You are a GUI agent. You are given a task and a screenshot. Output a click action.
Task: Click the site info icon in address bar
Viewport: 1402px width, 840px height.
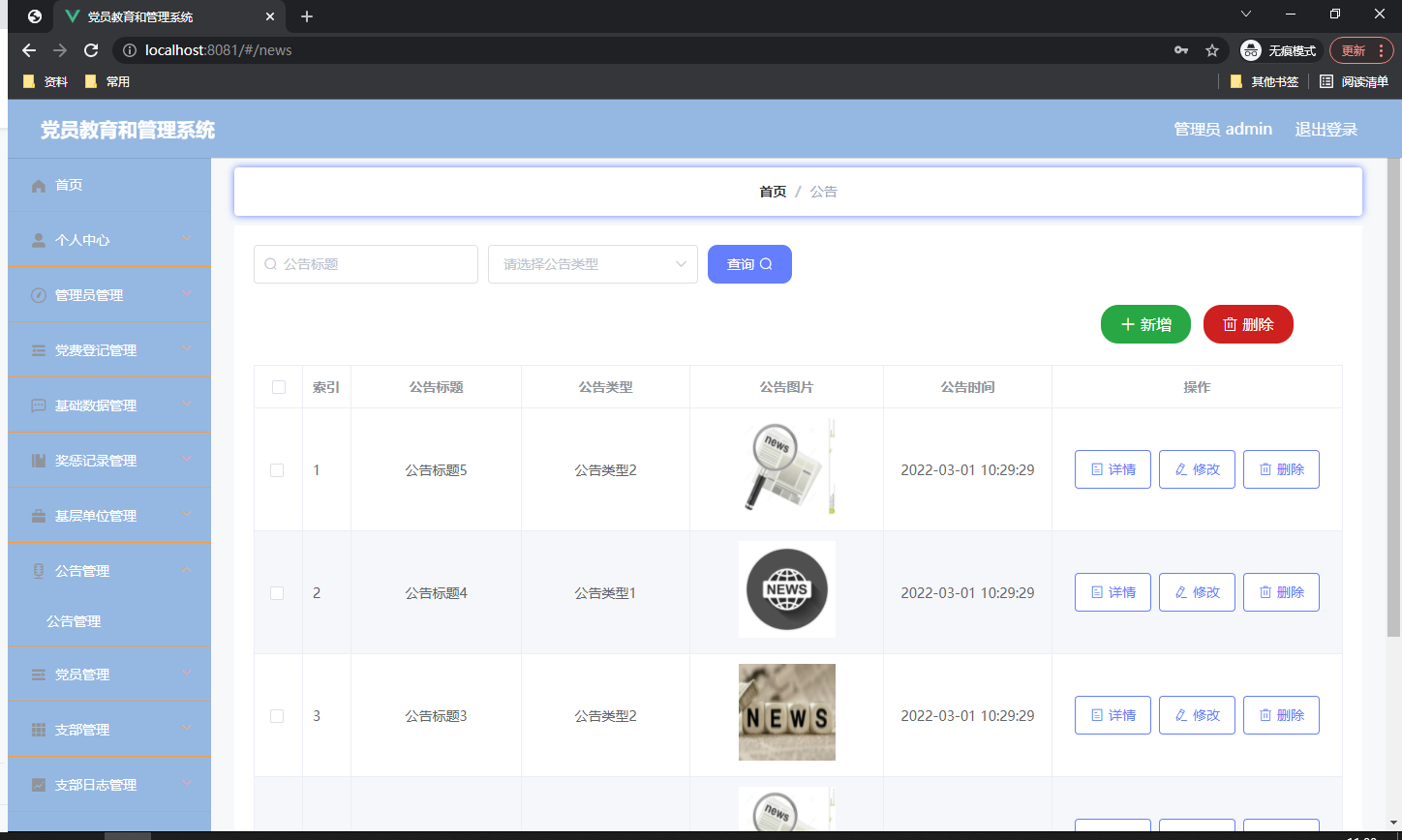coord(130,50)
